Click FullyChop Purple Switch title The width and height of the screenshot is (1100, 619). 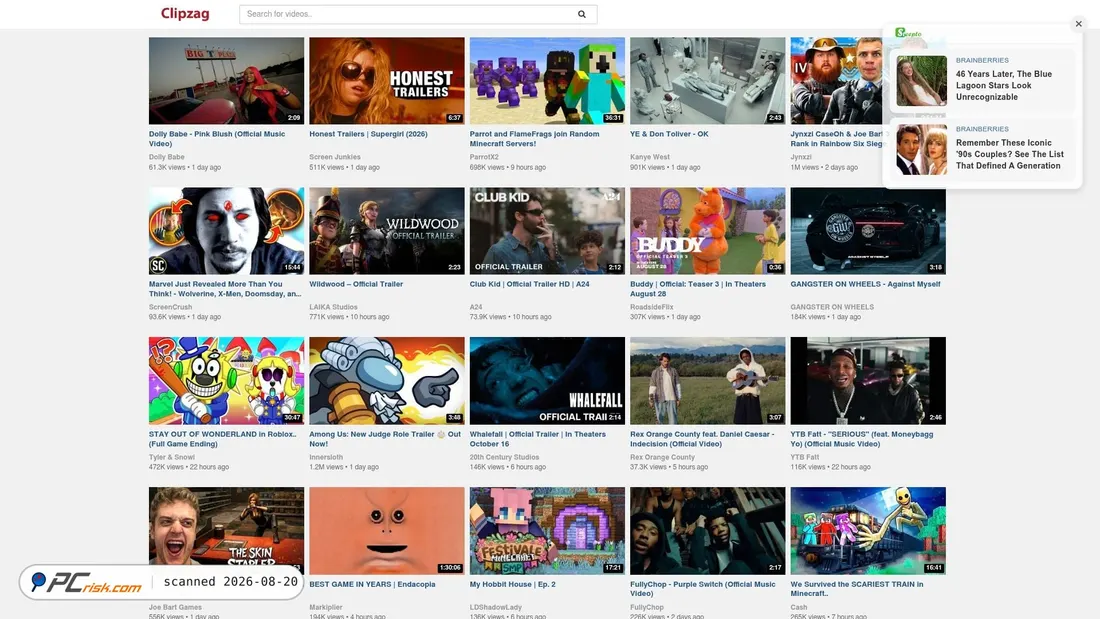pos(703,589)
